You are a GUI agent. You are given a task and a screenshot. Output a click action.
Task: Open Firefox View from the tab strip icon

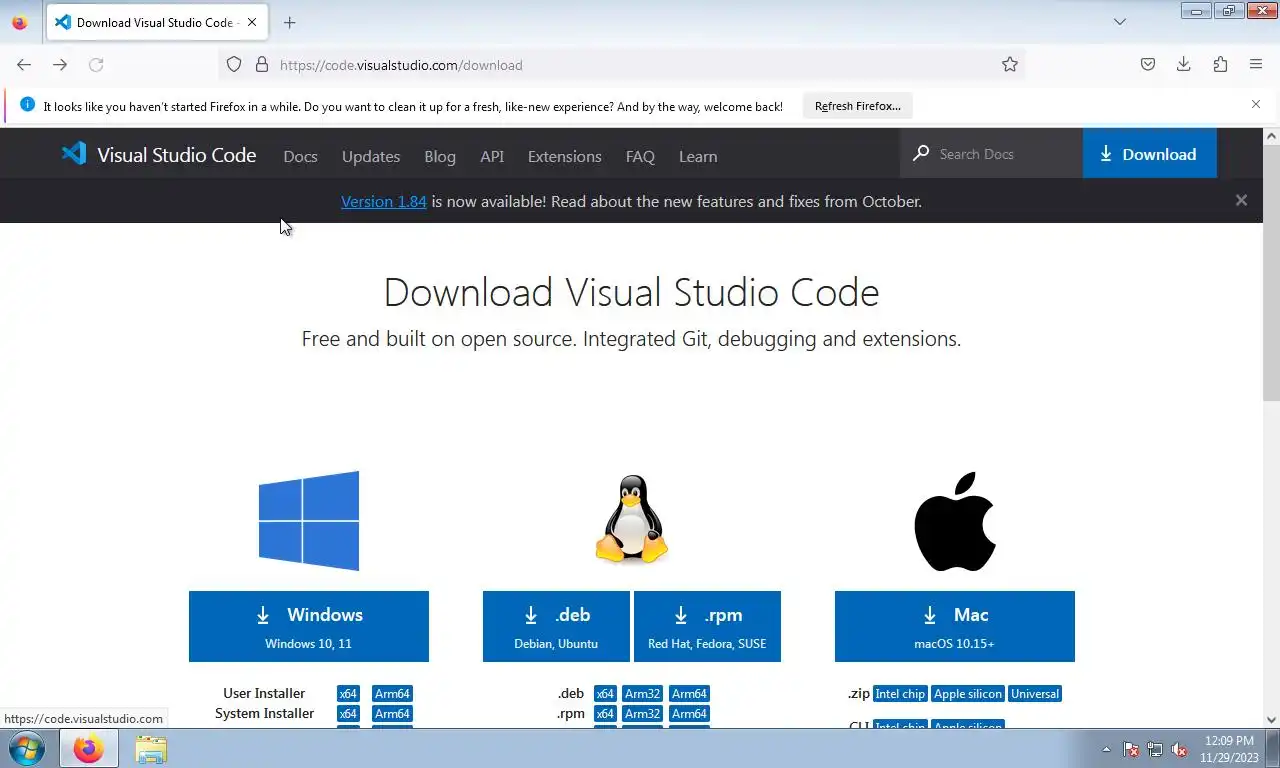pyautogui.click(x=19, y=22)
